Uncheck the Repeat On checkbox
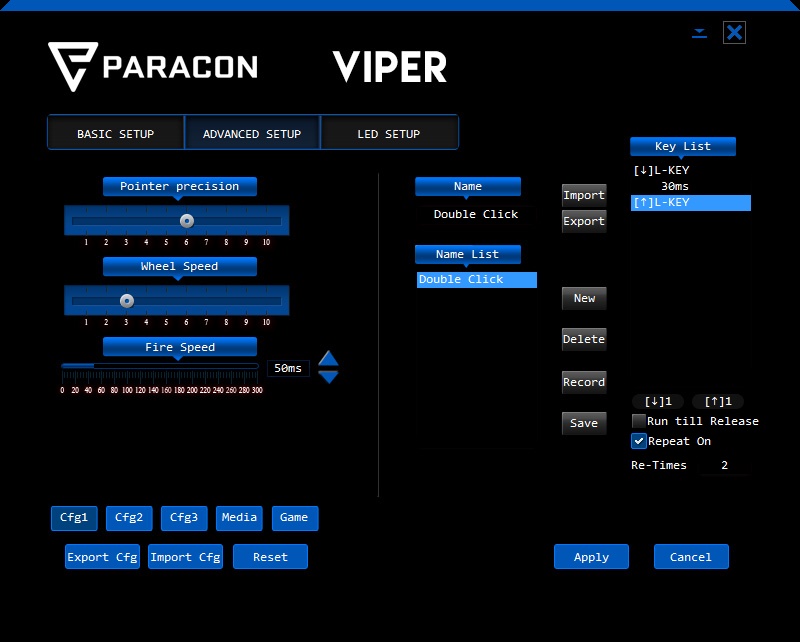Viewport: 800px width, 642px height. point(639,441)
